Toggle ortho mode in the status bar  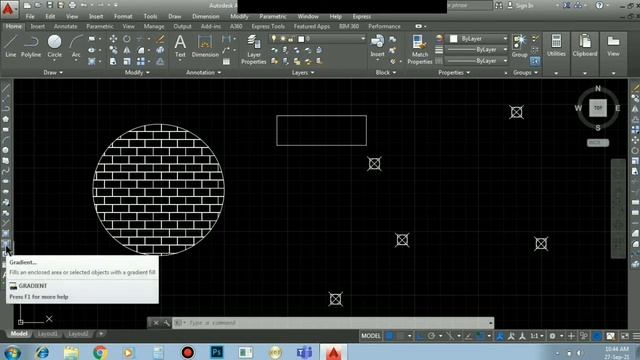click(420, 336)
